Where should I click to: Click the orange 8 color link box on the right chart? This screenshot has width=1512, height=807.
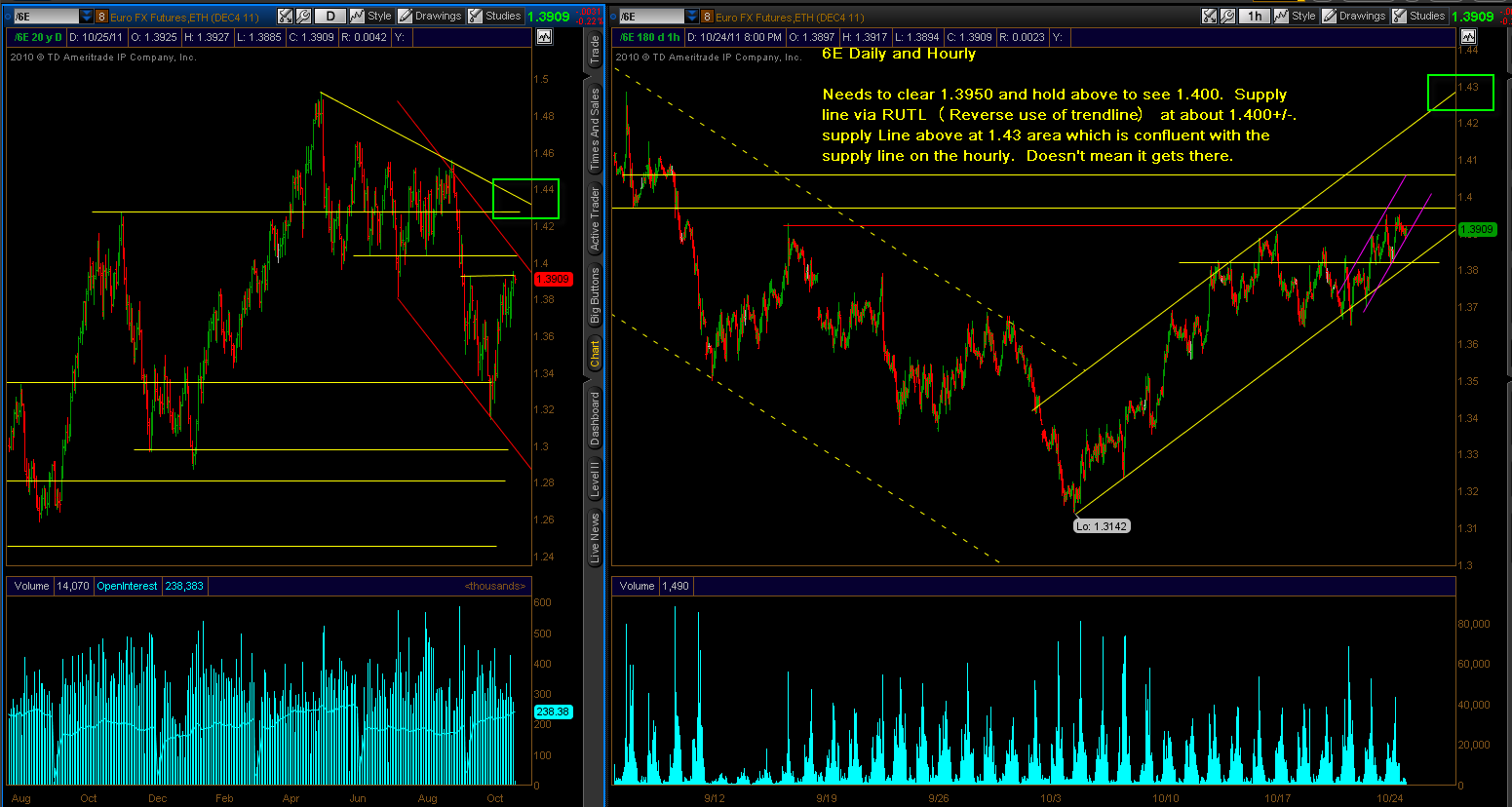(707, 17)
